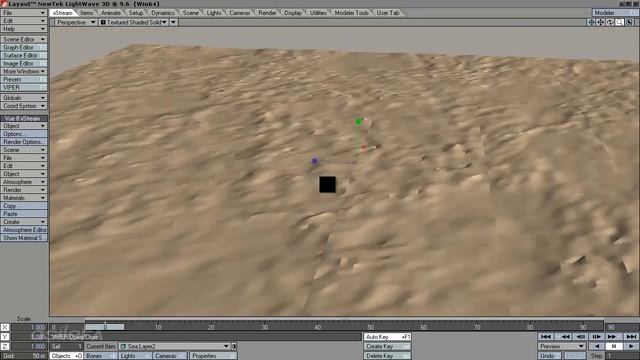
Task: Click the green Y-axis gizmo handle
Action: point(358,122)
